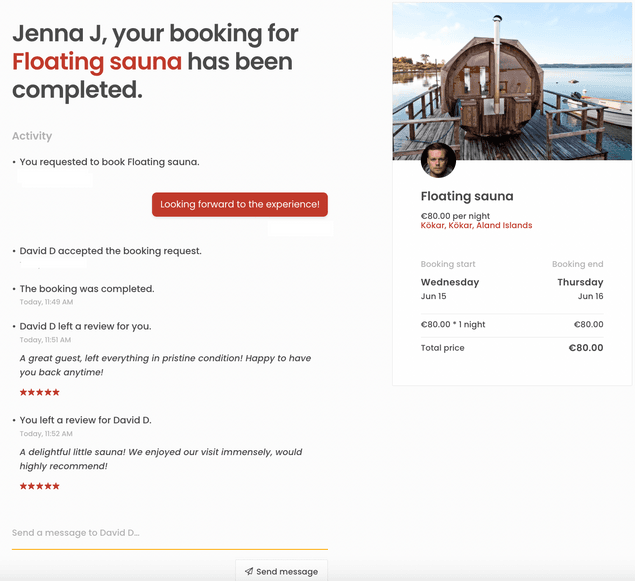Click your "A delightful little sauna" review text
Screen dimensions: 635x581
coord(160,459)
